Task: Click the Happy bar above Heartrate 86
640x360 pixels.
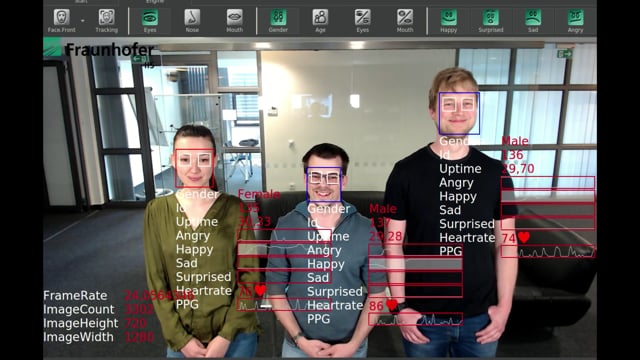Action: [416, 264]
